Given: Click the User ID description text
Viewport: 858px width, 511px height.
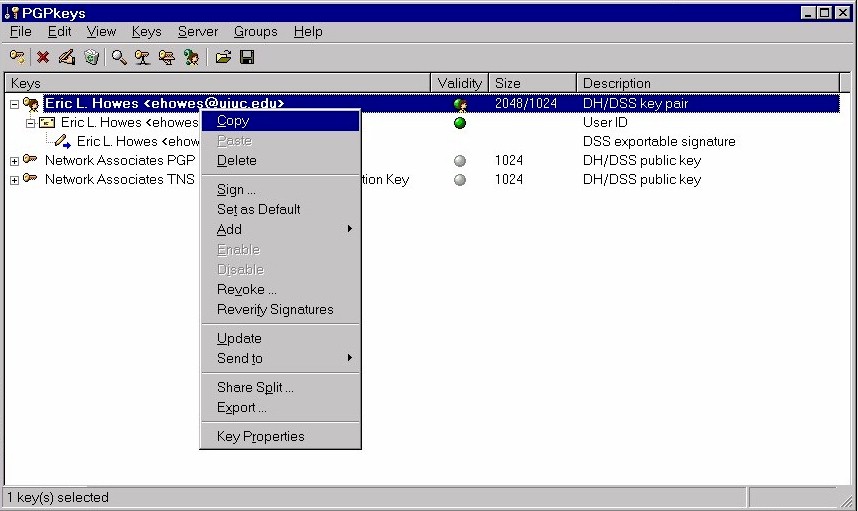Looking at the screenshot, I should 605,123.
